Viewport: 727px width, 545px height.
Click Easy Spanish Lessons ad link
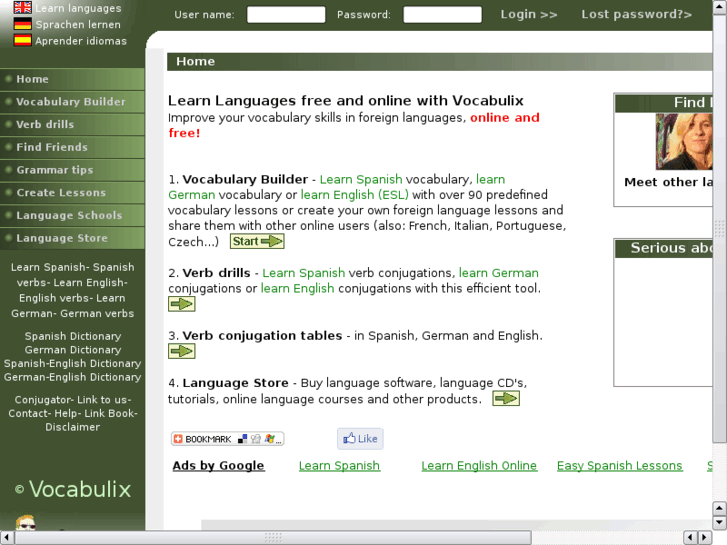point(619,466)
